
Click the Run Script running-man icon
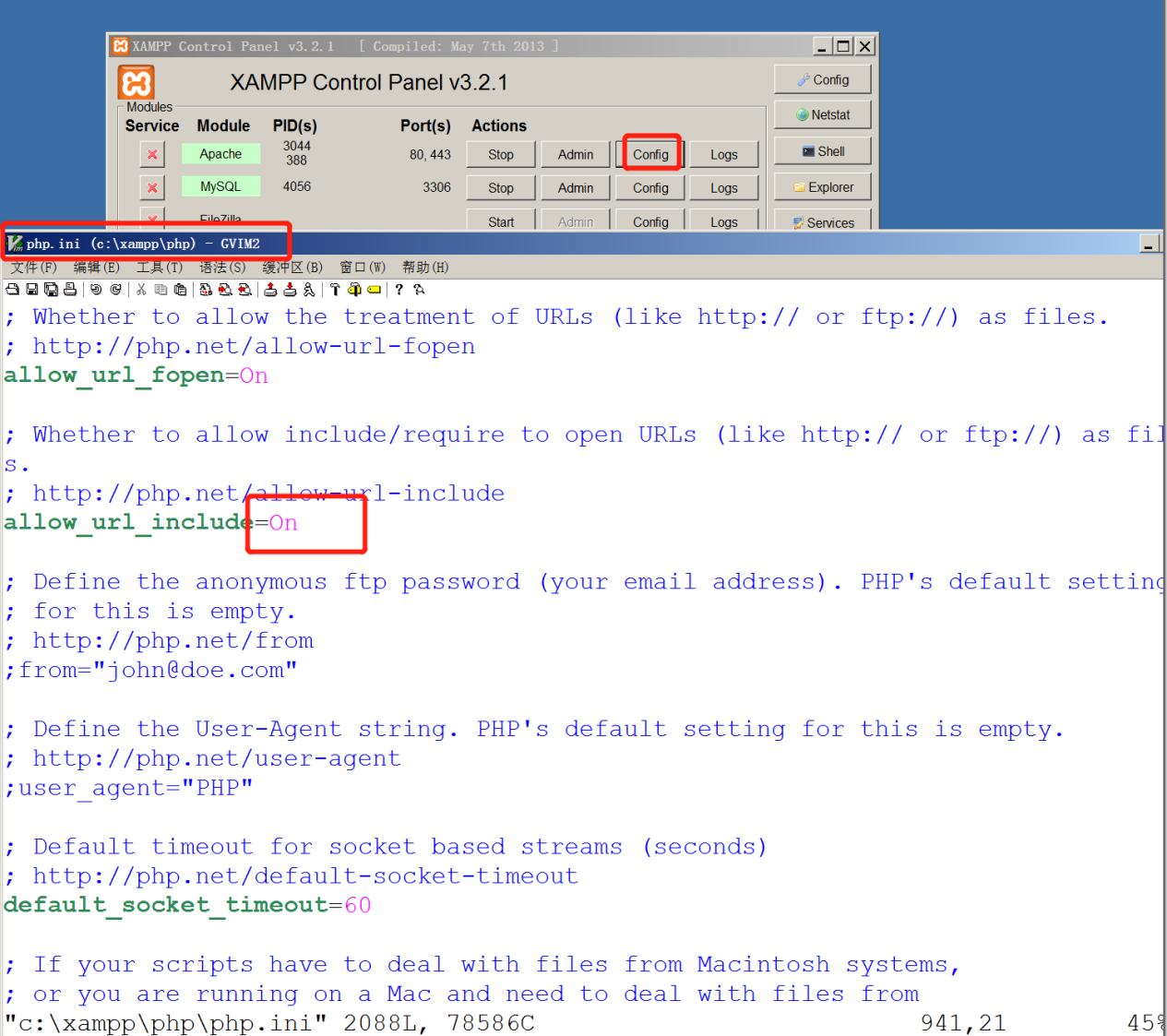[x=309, y=290]
